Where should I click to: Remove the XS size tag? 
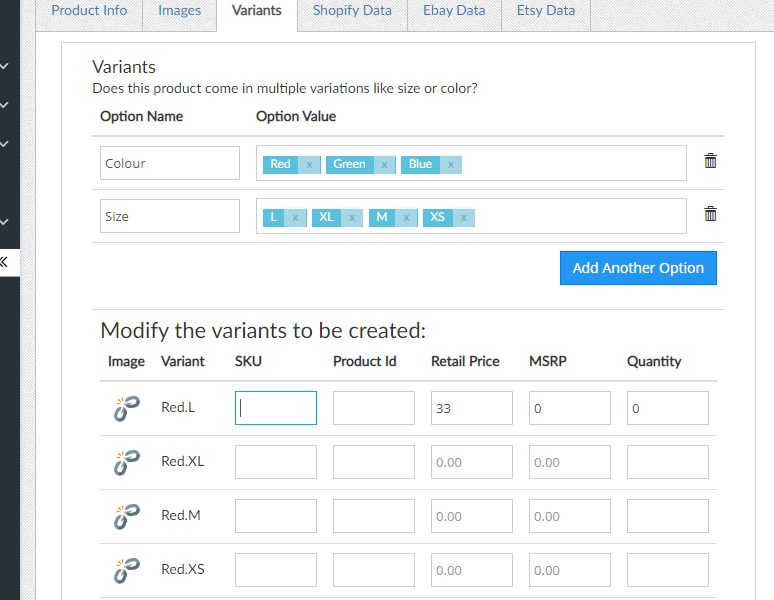[x=463, y=217]
